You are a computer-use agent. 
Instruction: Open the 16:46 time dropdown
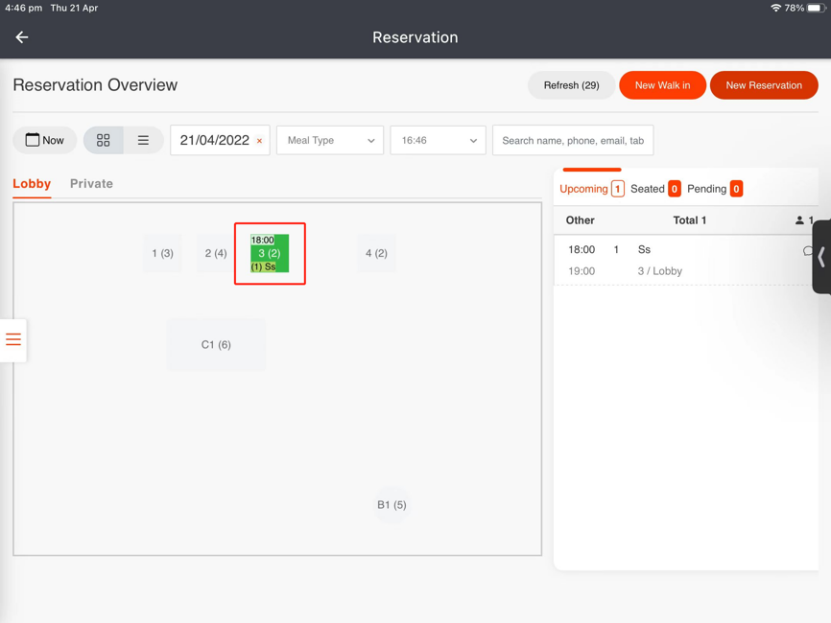coord(438,140)
